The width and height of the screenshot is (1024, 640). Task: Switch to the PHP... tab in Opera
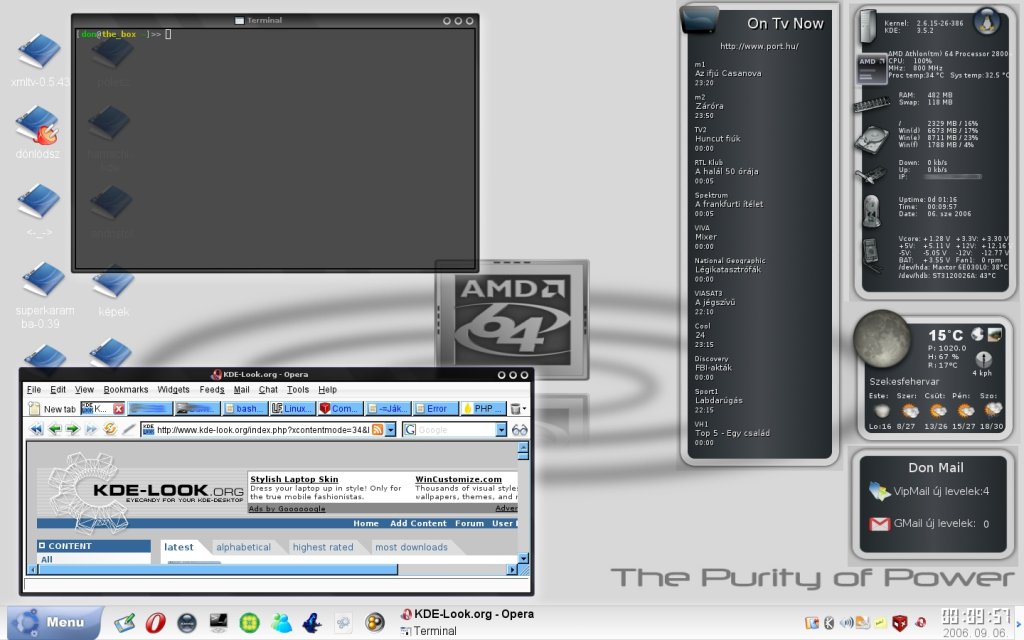(x=483, y=409)
